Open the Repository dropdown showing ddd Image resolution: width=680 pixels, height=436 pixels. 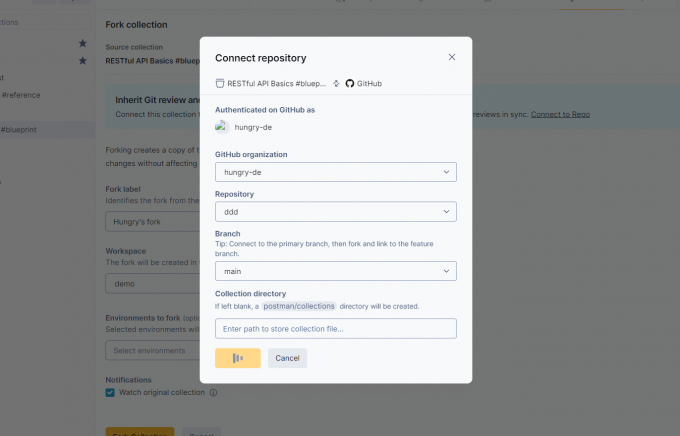pyautogui.click(x=336, y=212)
